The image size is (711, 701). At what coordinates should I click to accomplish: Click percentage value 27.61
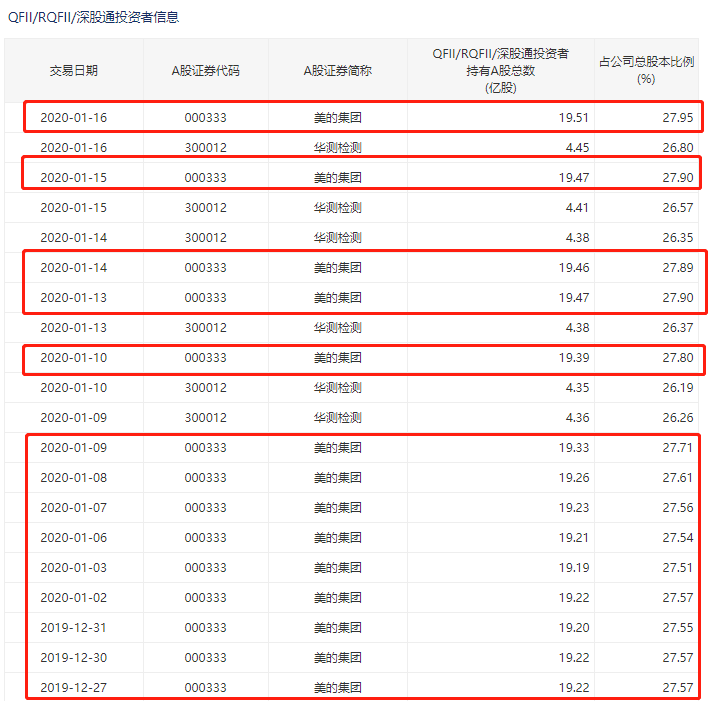coord(677,478)
